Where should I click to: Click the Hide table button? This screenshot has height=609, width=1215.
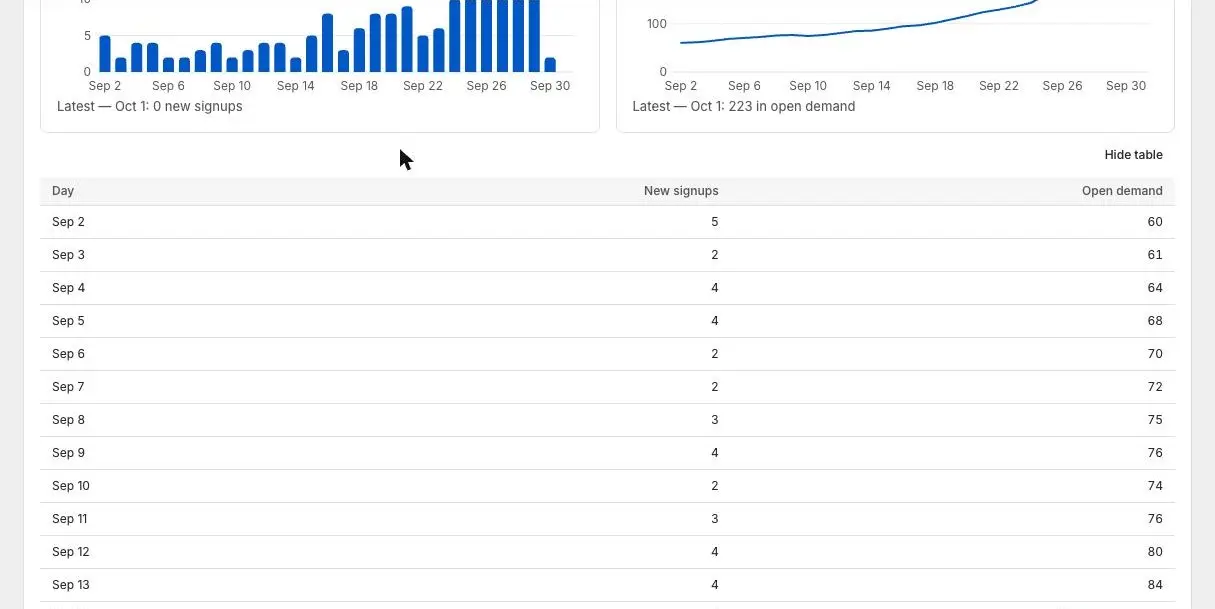1133,155
